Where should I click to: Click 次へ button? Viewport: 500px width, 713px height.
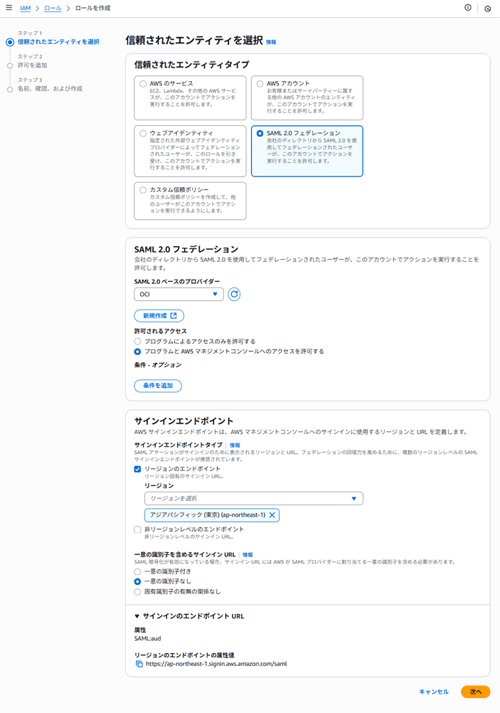pyautogui.click(x=475, y=692)
